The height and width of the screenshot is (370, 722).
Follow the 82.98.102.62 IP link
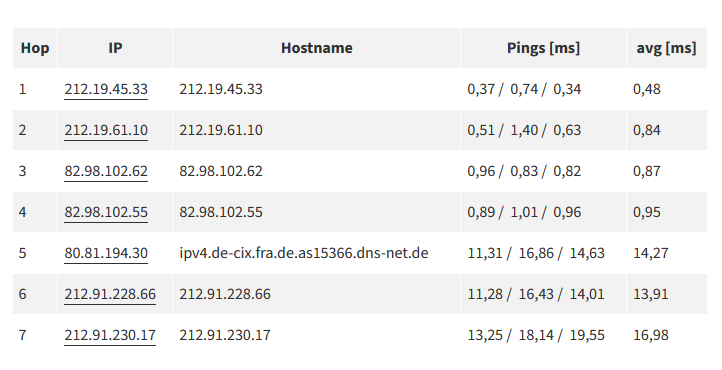(x=106, y=171)
